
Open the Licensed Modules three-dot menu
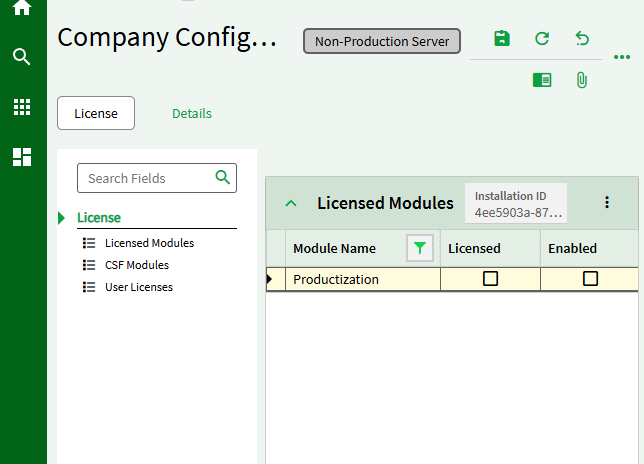coord(607,202)
